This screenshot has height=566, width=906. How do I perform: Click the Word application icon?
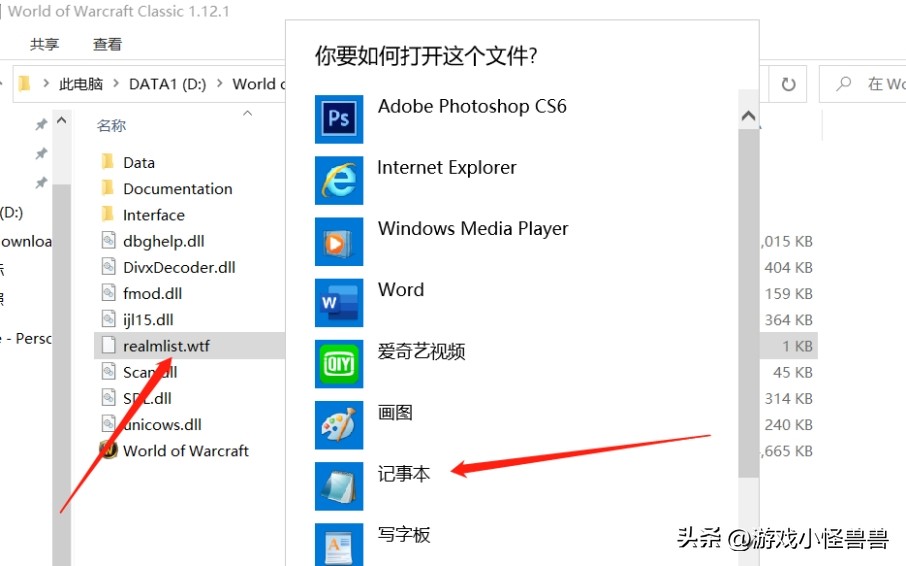coord(339,303)
